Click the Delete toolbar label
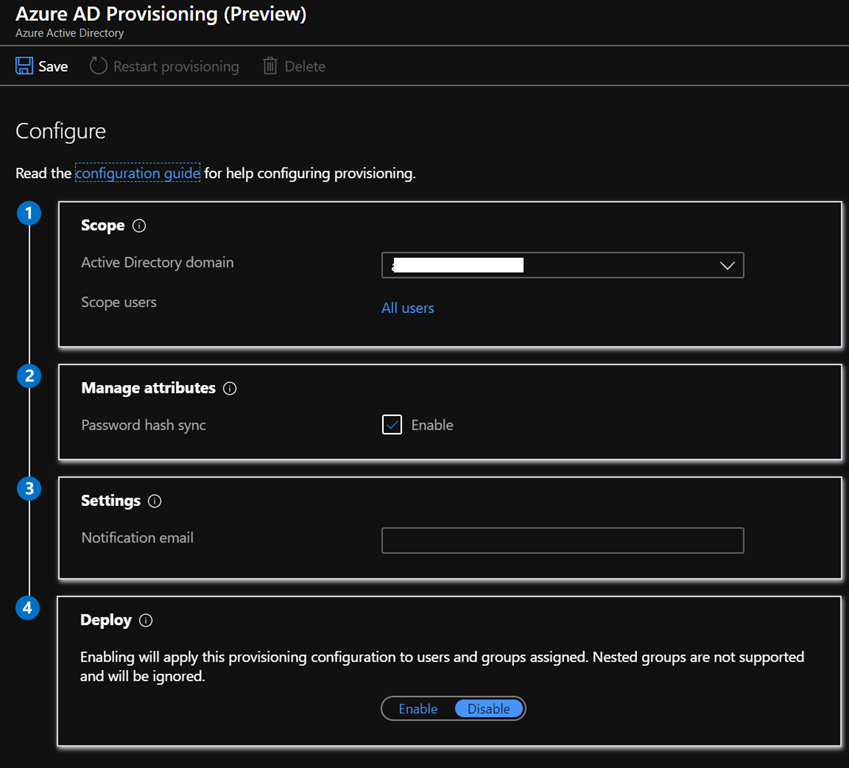849x768 pixels. pos(305,67)
